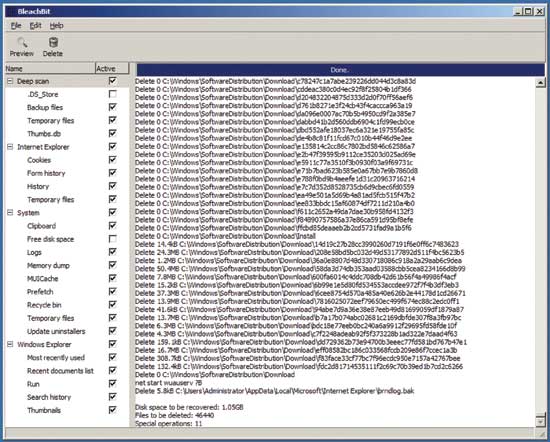This screenshot has height=442, width=550.
Task: Collapse the Internet Explorer group
Action: click(10, 147)
